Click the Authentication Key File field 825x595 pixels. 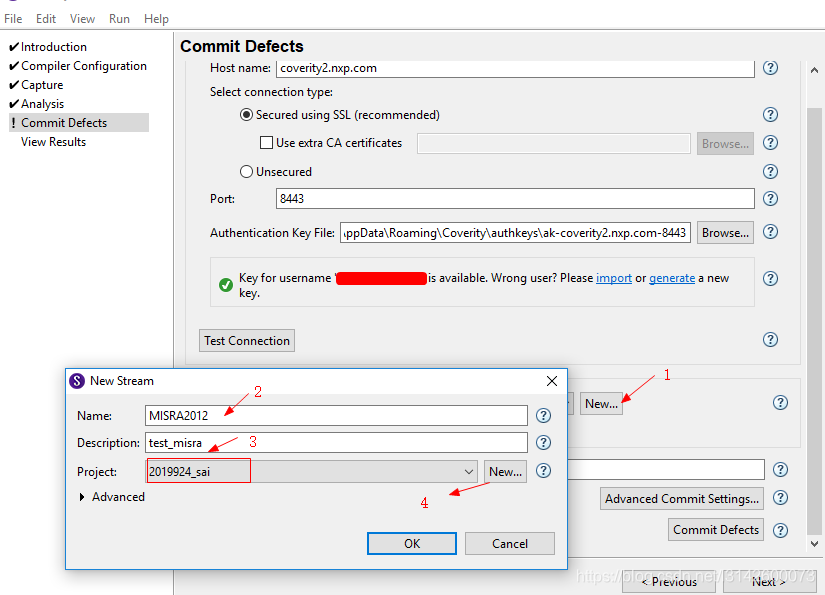point(516,233)
